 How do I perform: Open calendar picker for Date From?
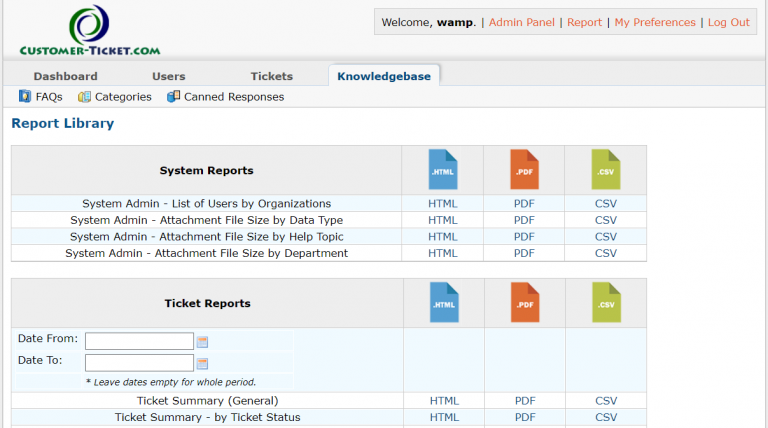click(x=202, y=342)
